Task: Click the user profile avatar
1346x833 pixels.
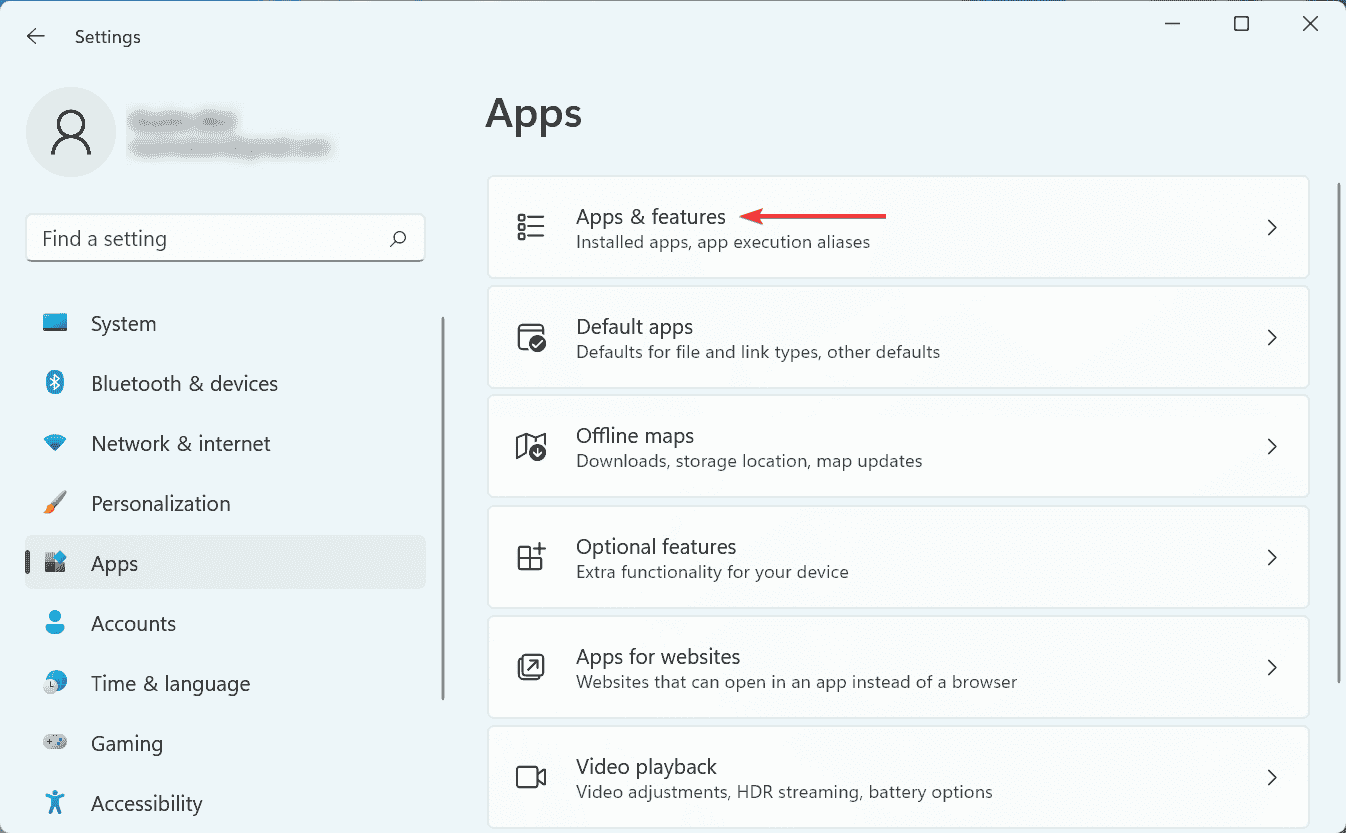Action: point(71,132)
